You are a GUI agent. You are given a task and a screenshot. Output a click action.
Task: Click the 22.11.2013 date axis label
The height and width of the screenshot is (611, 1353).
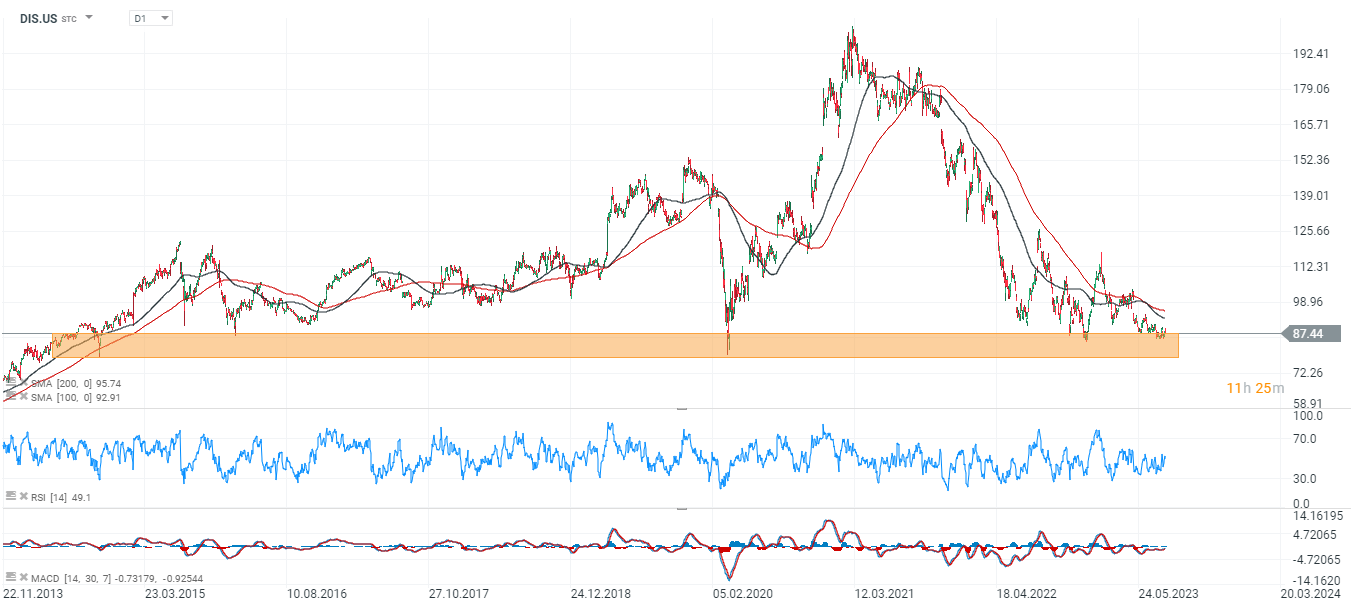tap(32, 593)
